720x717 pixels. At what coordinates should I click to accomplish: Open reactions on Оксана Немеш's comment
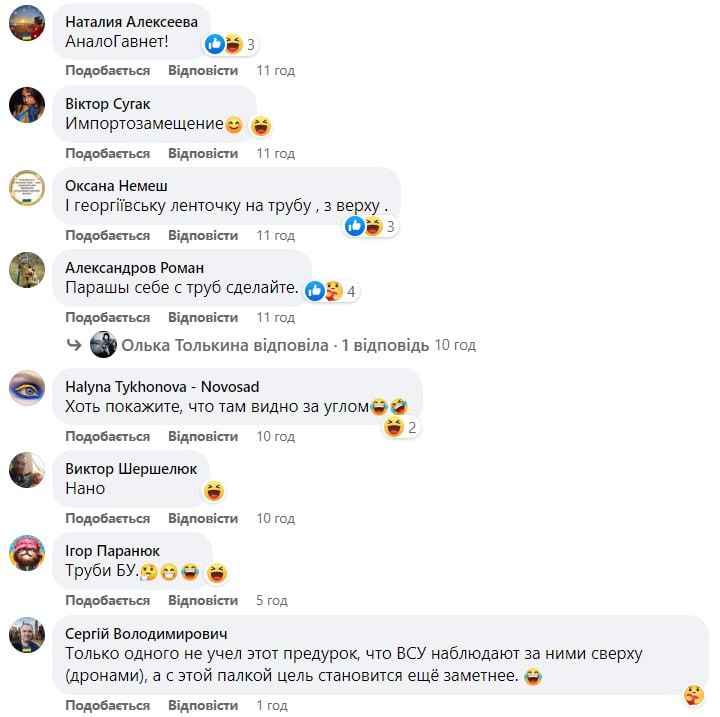(371, 226)
